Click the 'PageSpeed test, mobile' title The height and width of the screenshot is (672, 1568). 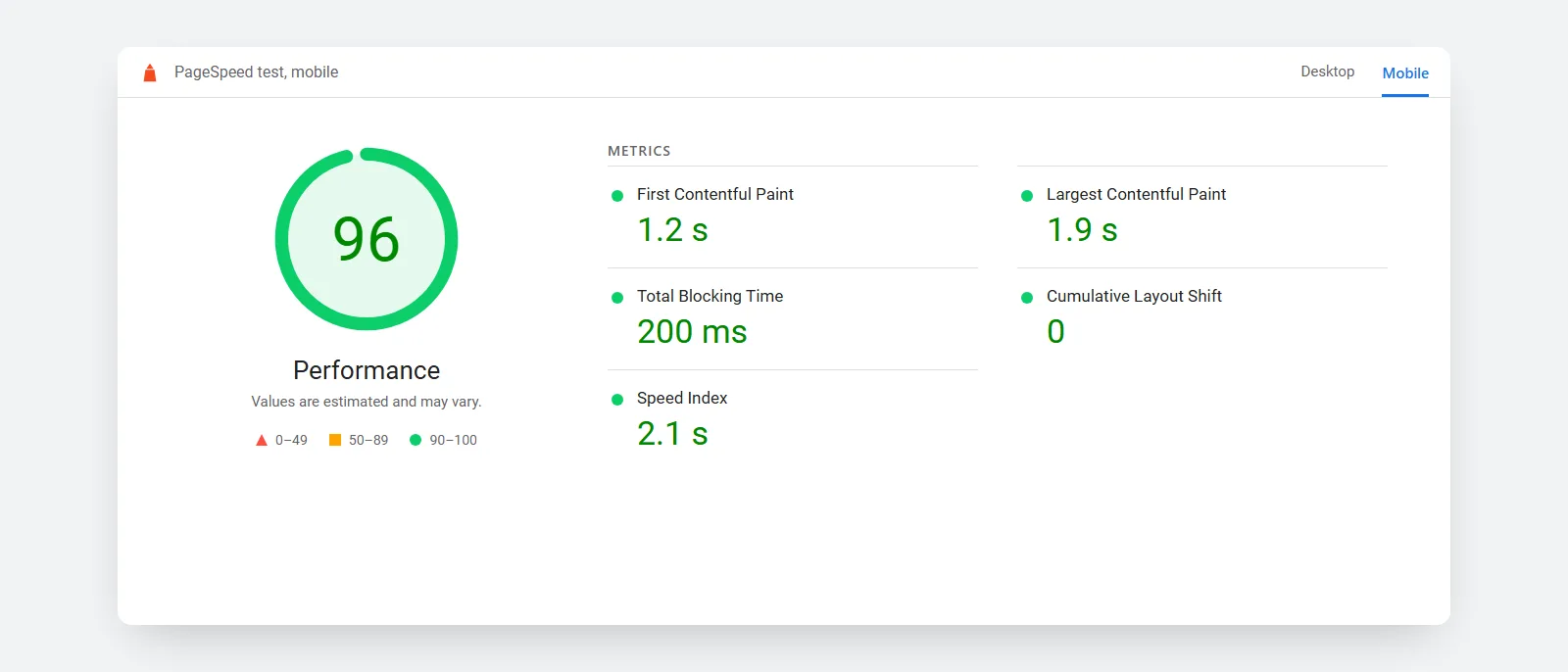256,72
